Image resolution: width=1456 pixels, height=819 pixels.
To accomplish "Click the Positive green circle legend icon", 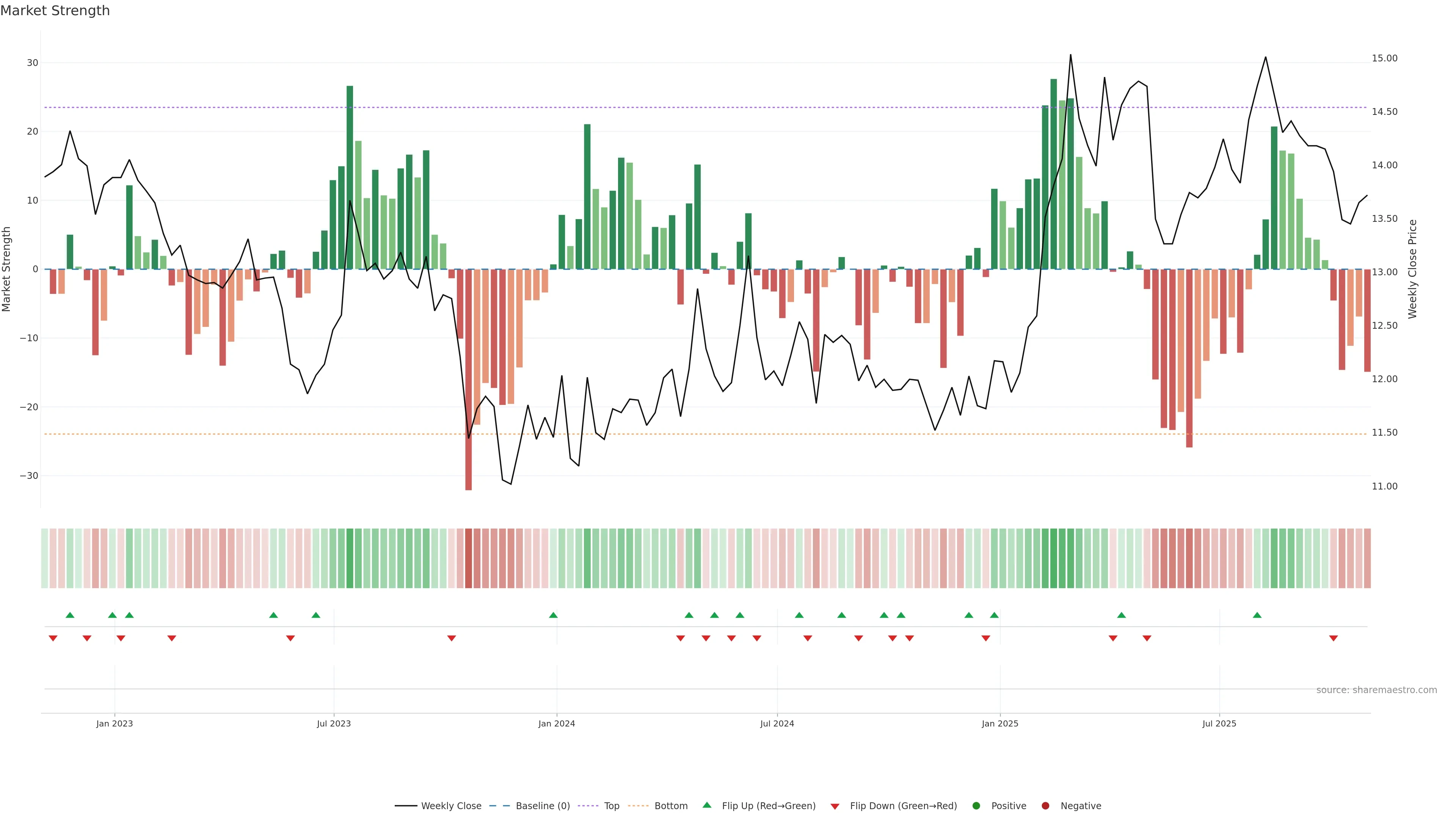I will (976, 806).
